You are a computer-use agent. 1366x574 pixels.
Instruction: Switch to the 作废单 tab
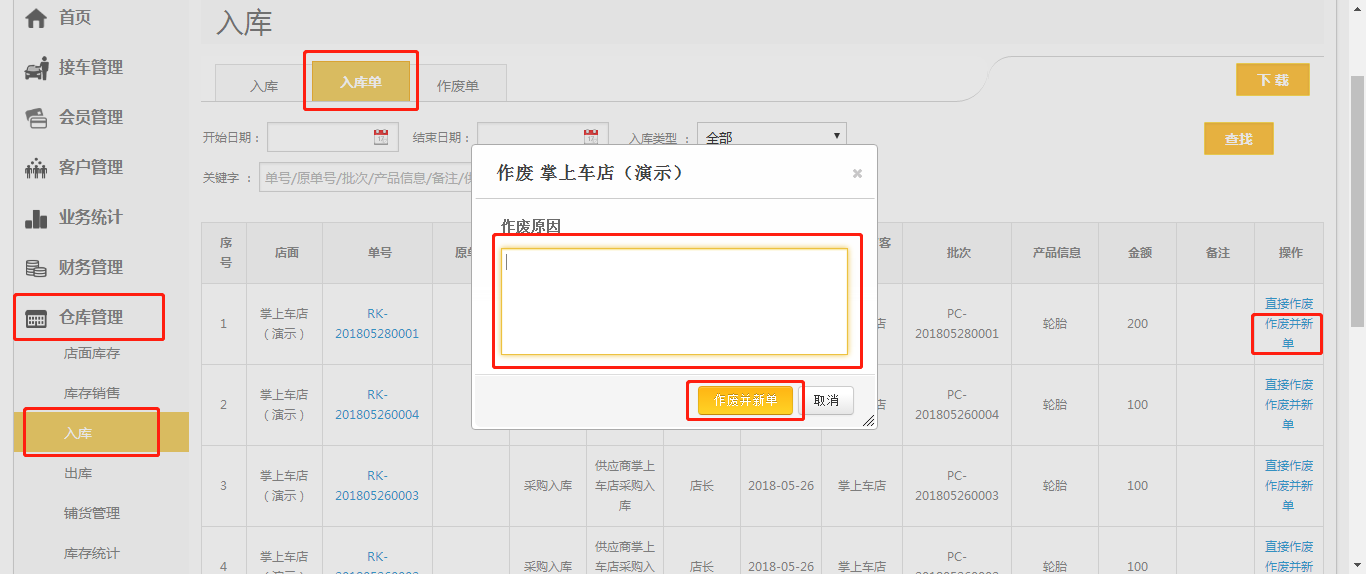[x=458, y=86]
